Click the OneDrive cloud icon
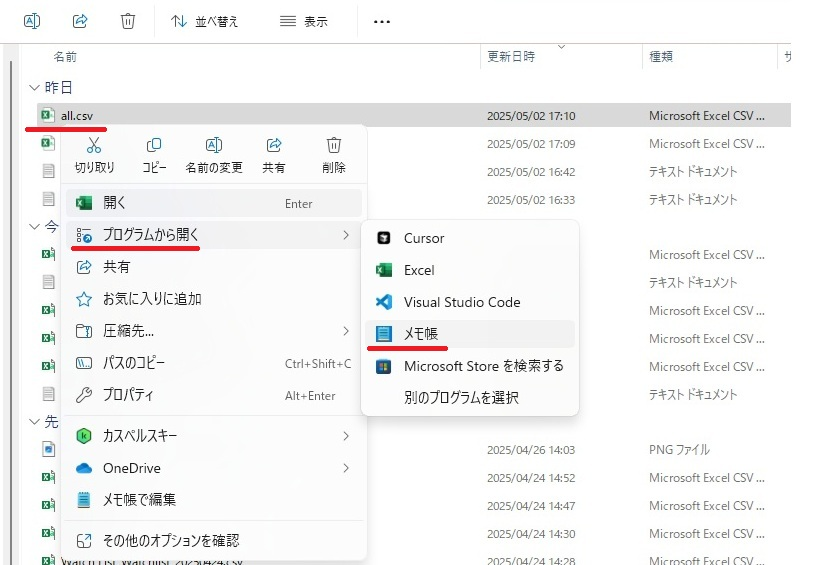This screenshot has height=565, width=817. 84,468
